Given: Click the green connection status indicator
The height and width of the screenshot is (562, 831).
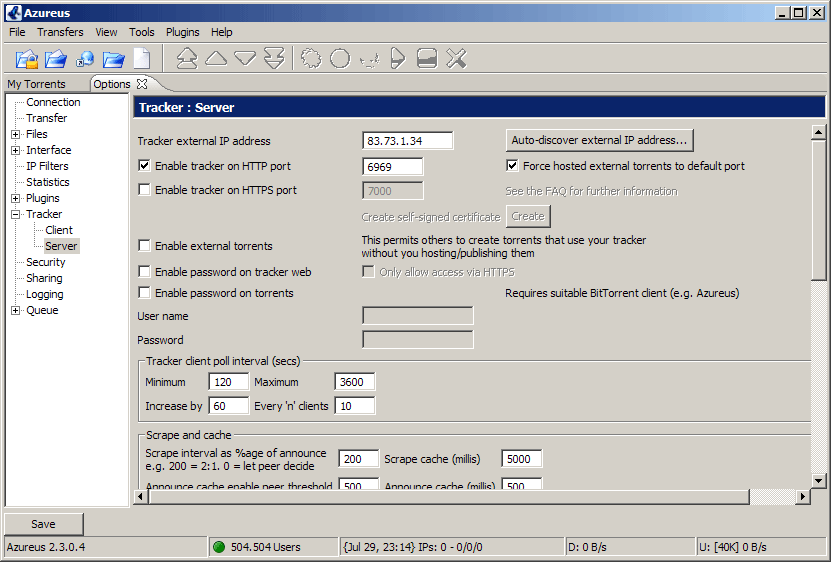Looking at the screenshot, I should pos(219,547).
